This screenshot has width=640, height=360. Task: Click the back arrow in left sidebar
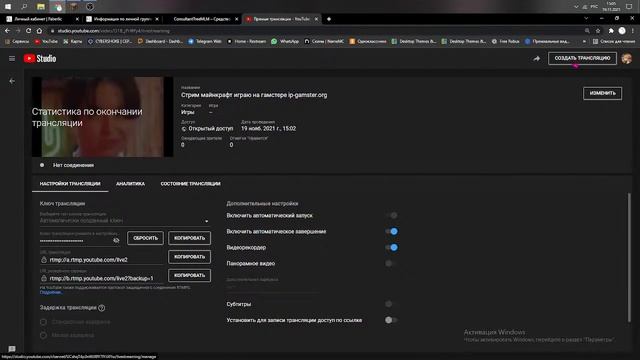click(12, 81)
